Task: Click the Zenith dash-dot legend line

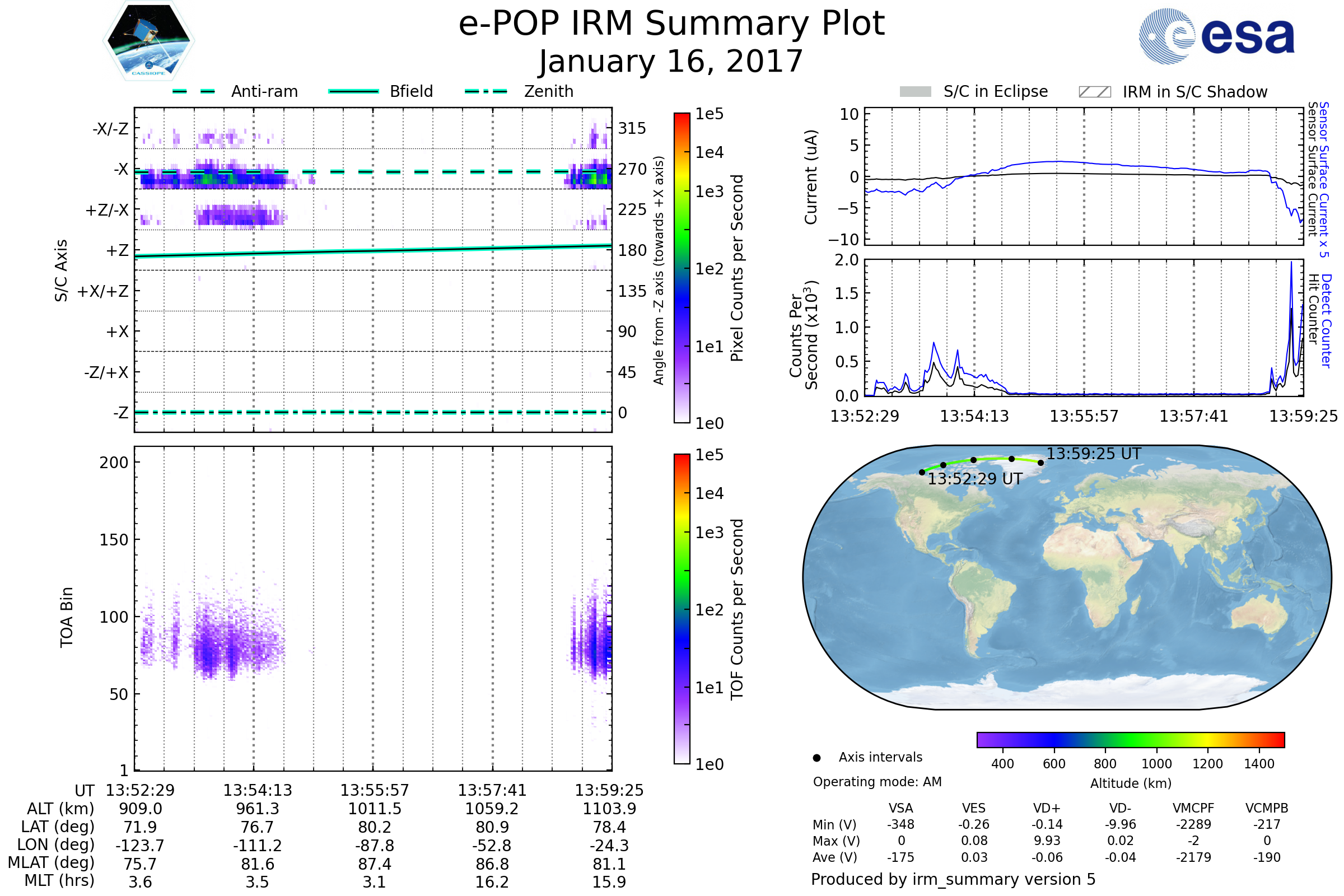Action: (486, 91)
